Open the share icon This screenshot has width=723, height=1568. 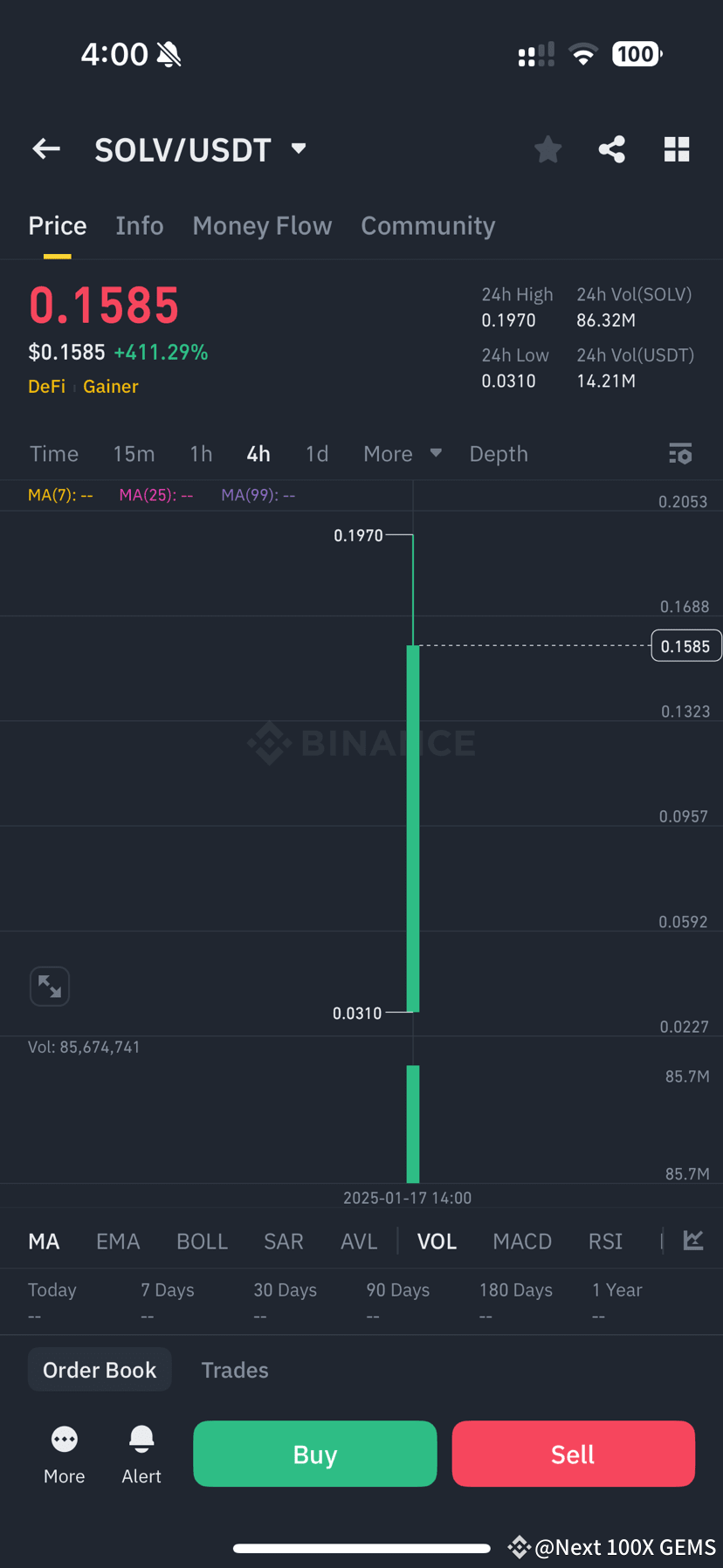click(x=611, y=148)
